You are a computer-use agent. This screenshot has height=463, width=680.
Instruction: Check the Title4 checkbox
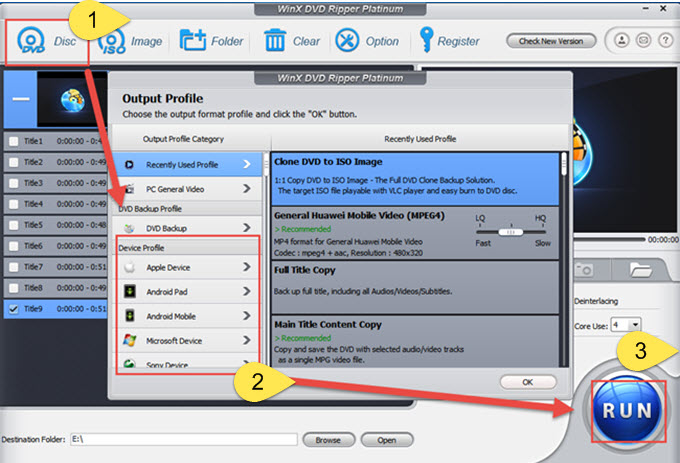click(x=14, y=204)
